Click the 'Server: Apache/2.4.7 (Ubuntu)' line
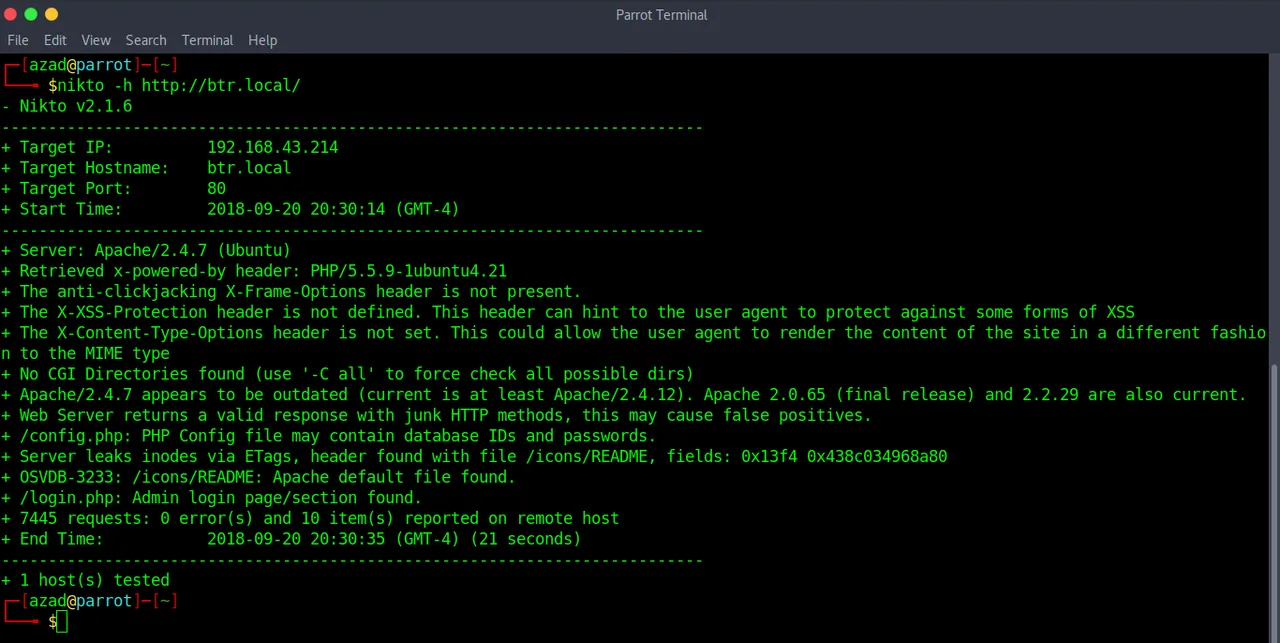 pos(146,250)
